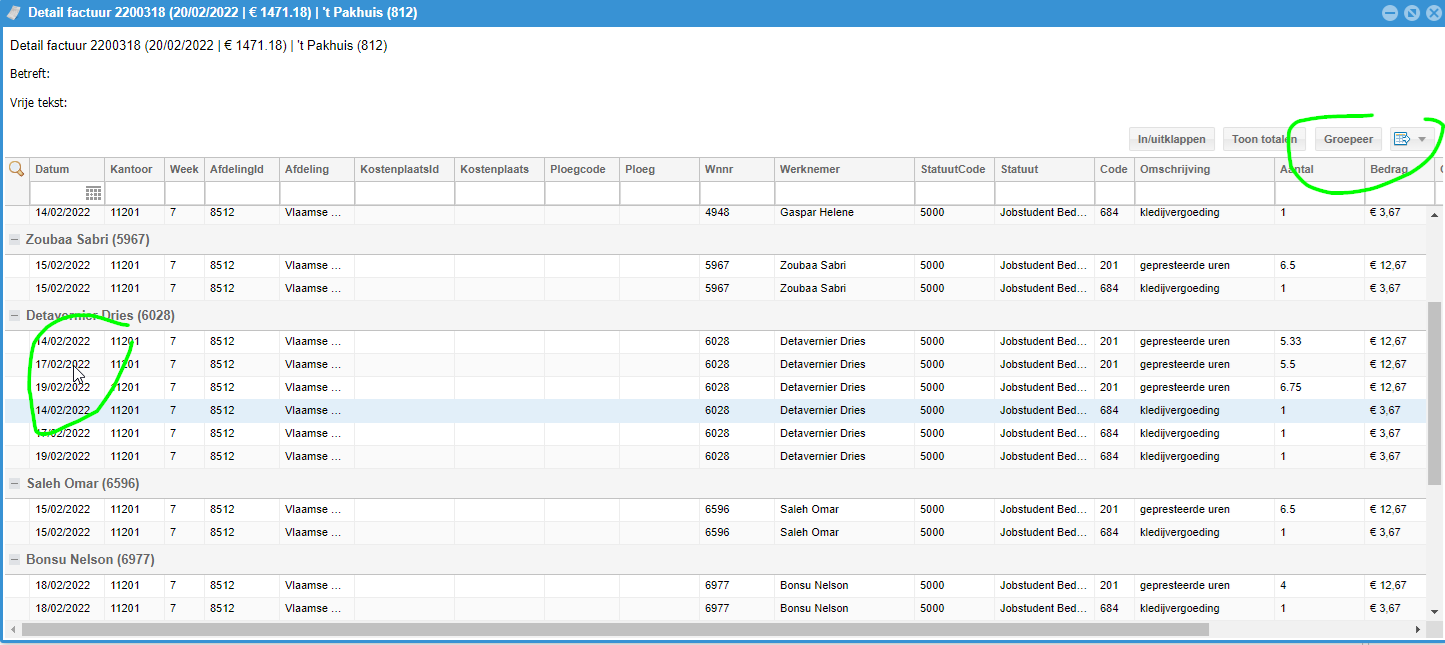Viewport: 1445px width, 645px height.
Task: Click the vertical scrollbar up arrow
Action: (1435, 214)
